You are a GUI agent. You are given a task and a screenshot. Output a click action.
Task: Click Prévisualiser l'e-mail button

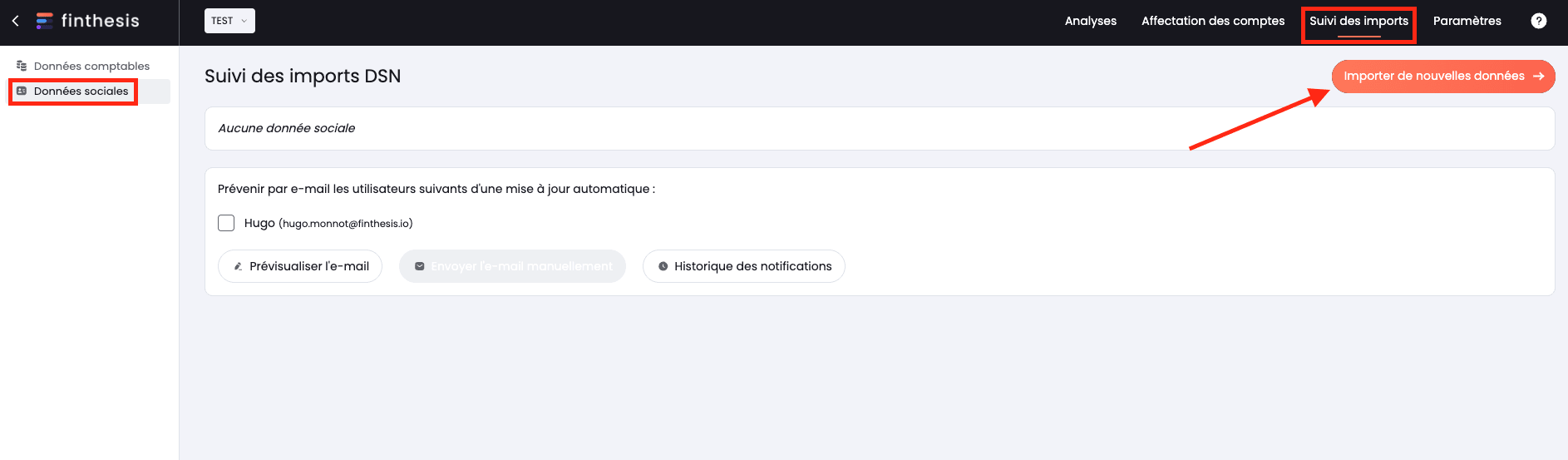tap(300, 266)
